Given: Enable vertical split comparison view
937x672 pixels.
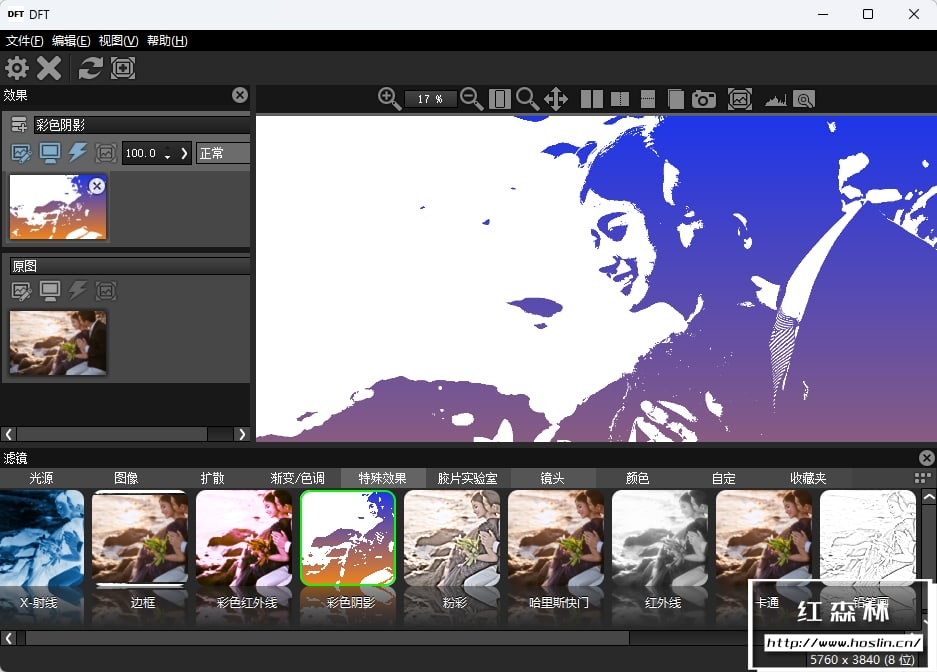Looking at the screenshot, I should 620,99.
